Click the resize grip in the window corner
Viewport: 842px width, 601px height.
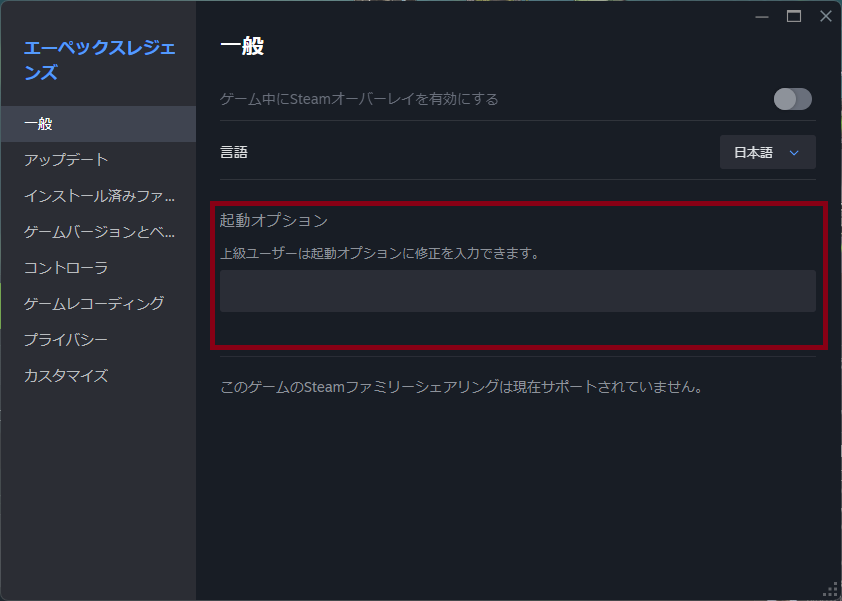click(830, 589)
